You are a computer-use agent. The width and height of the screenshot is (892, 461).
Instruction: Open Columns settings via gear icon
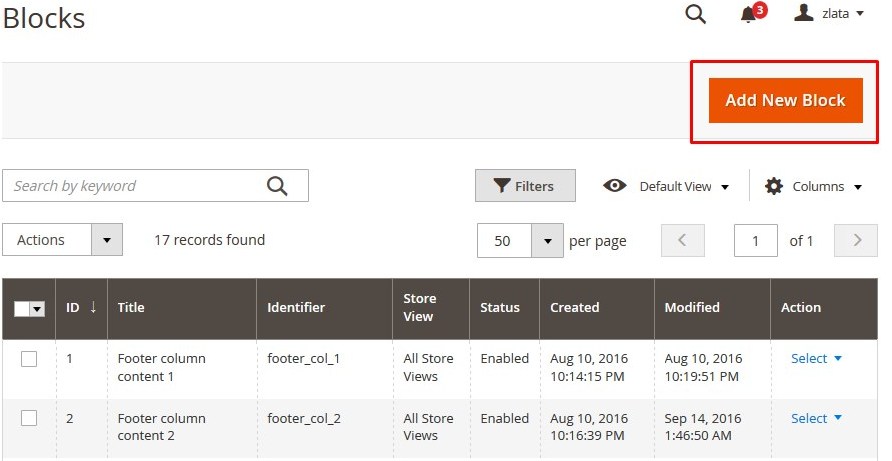774,186
